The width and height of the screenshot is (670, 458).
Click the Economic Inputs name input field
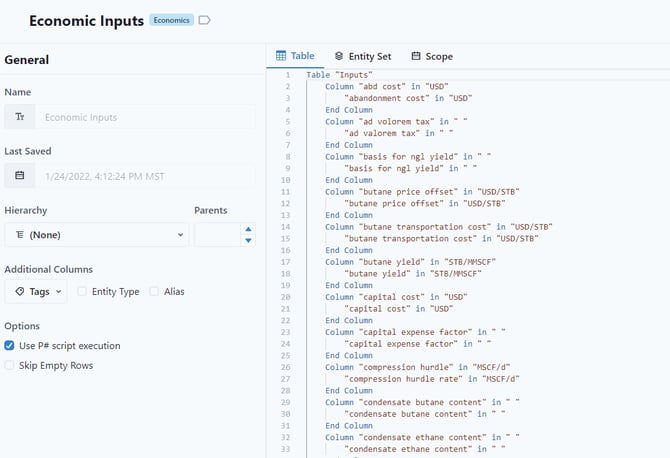pos(145,117)
